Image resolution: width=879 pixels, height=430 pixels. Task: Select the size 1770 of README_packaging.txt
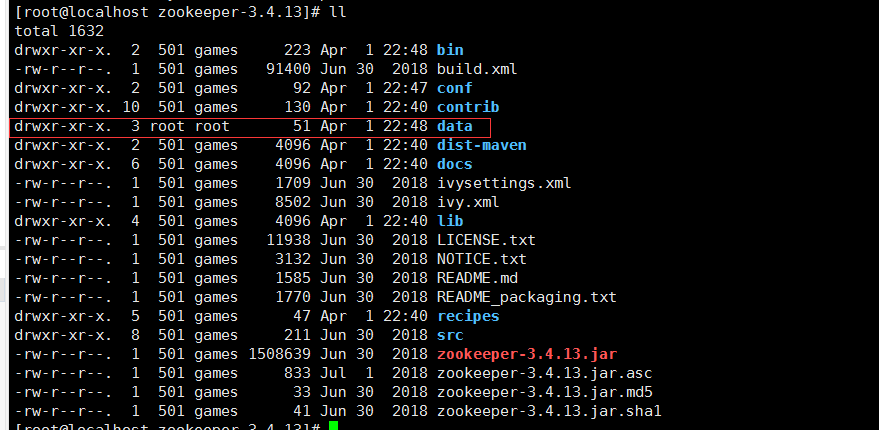click(293, 297)
